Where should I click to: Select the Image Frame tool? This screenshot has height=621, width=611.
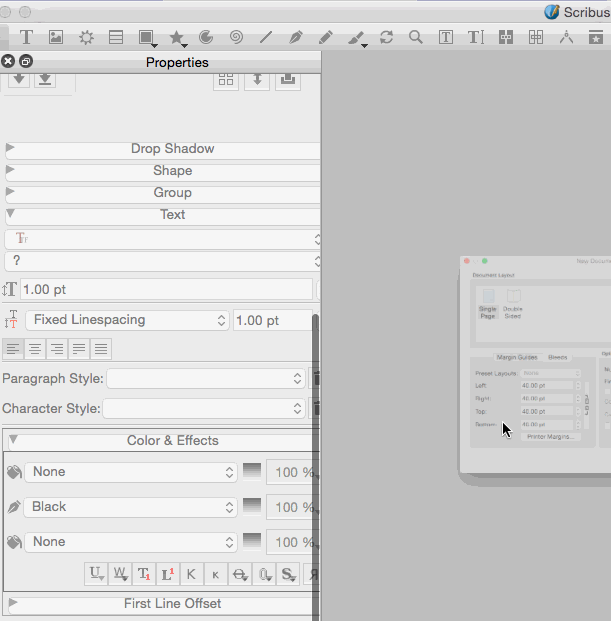coord(56,38)
